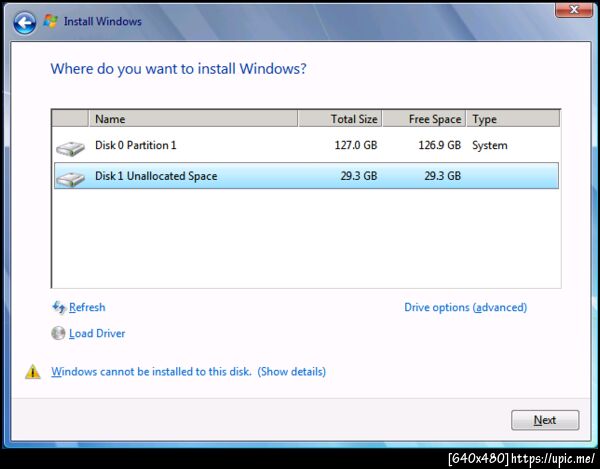
Task: Click the 'Install Windows' title text
Action: [103, 21]
